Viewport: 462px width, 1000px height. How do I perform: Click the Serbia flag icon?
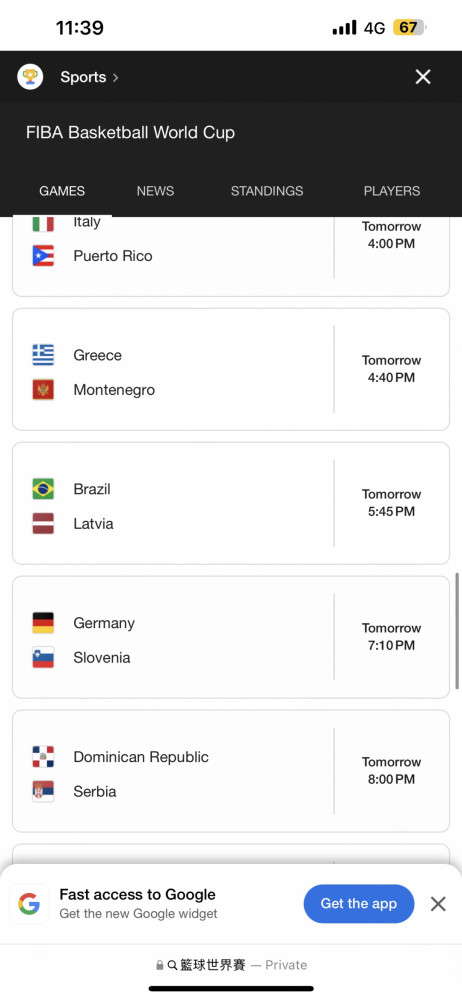pos(43,791)
